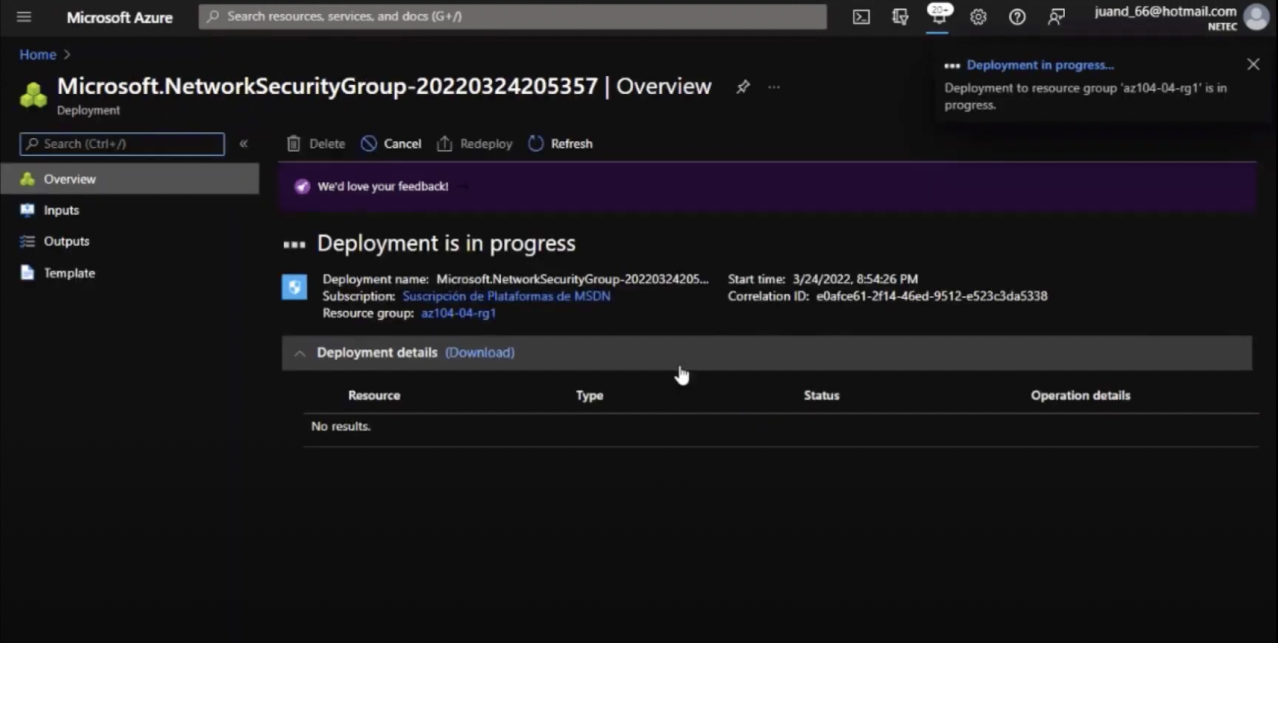Viewport: 1280px width, 720px height.
Task: Click the Help question mark icon
Action: click(1017, 17)
